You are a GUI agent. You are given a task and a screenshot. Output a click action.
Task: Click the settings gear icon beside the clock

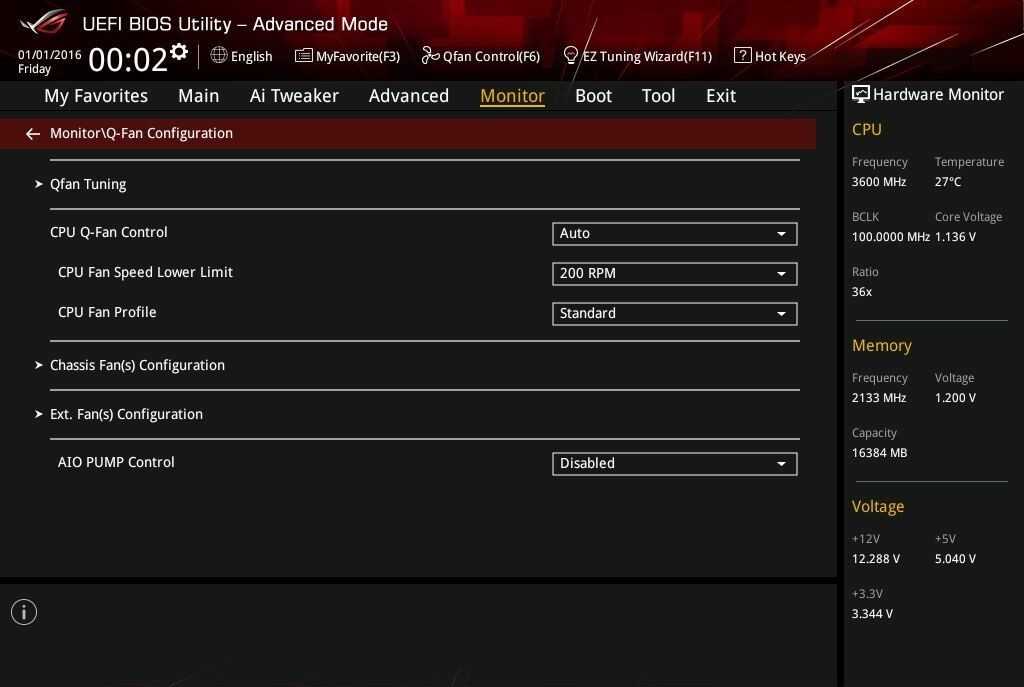click(179, 52)
